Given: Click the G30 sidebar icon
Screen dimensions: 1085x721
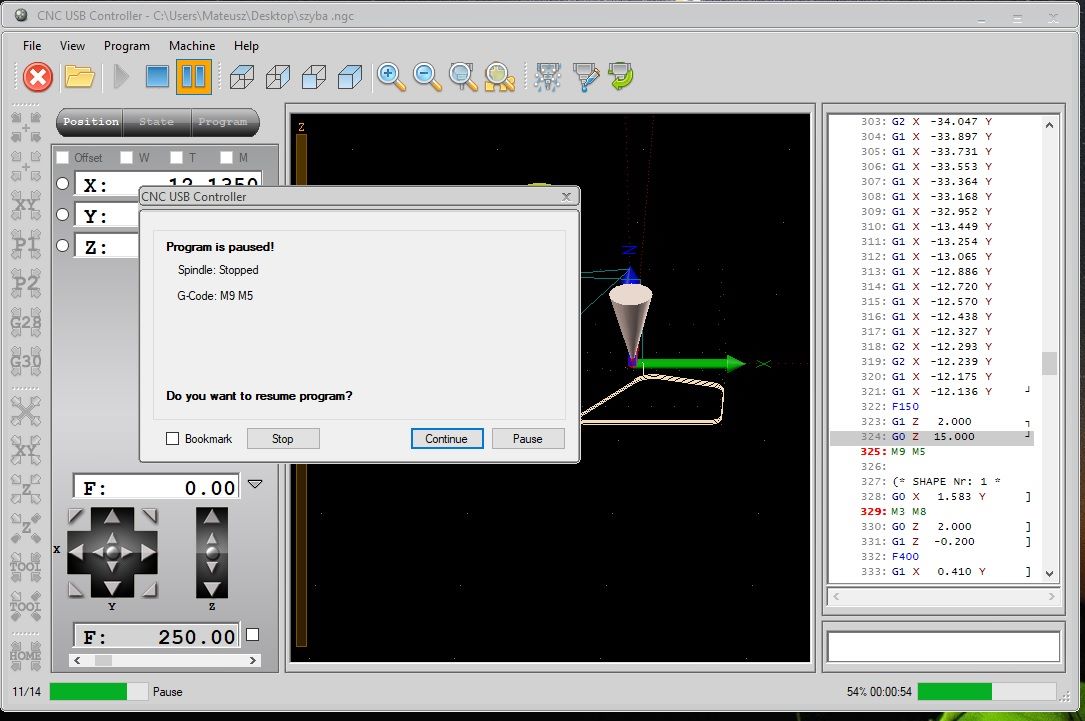Looking at the screenshot, I should (x=26, y=361).
